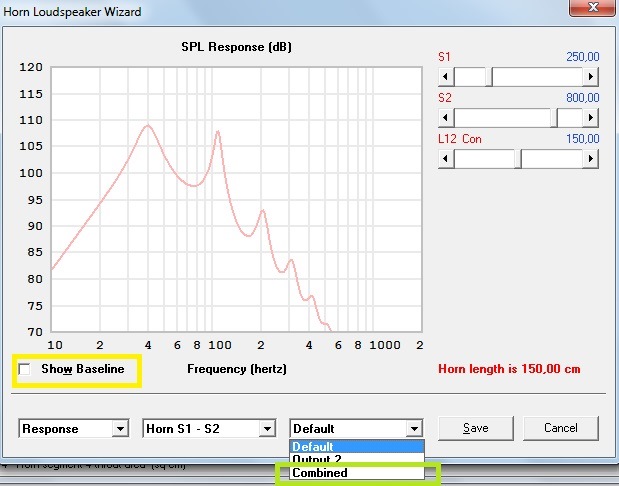Decrease S1 with the left arrow
619x486 pixels.
point(446,77)
